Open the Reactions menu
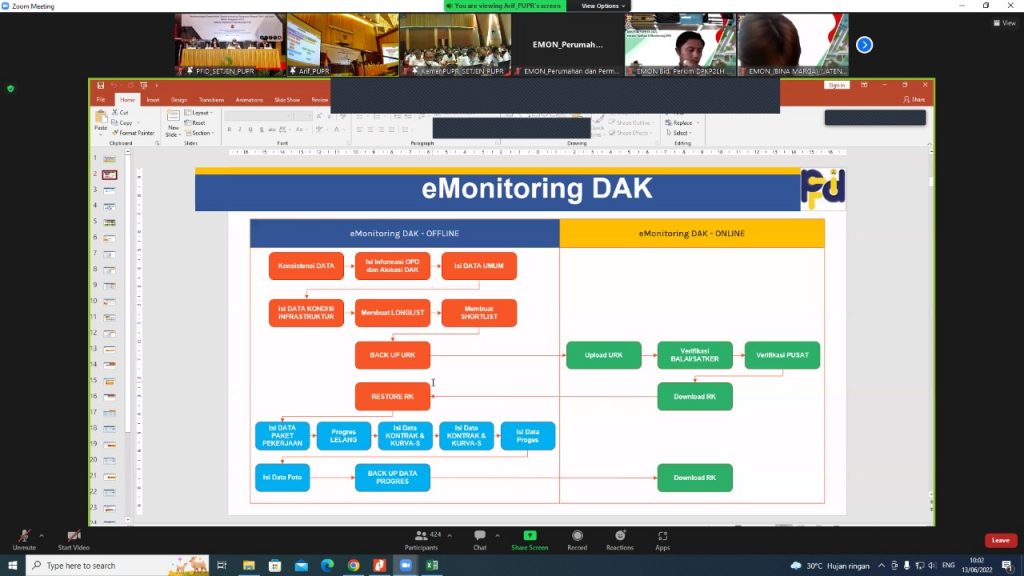 619,537
